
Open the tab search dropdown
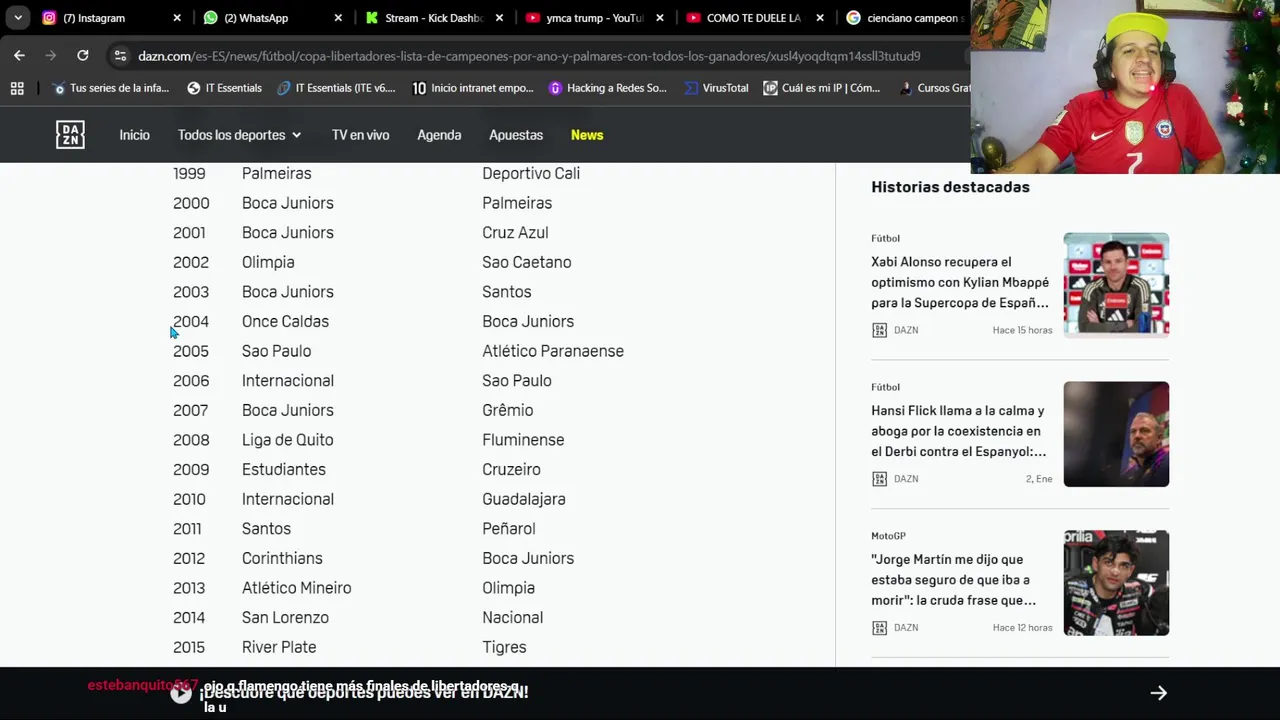18,18
